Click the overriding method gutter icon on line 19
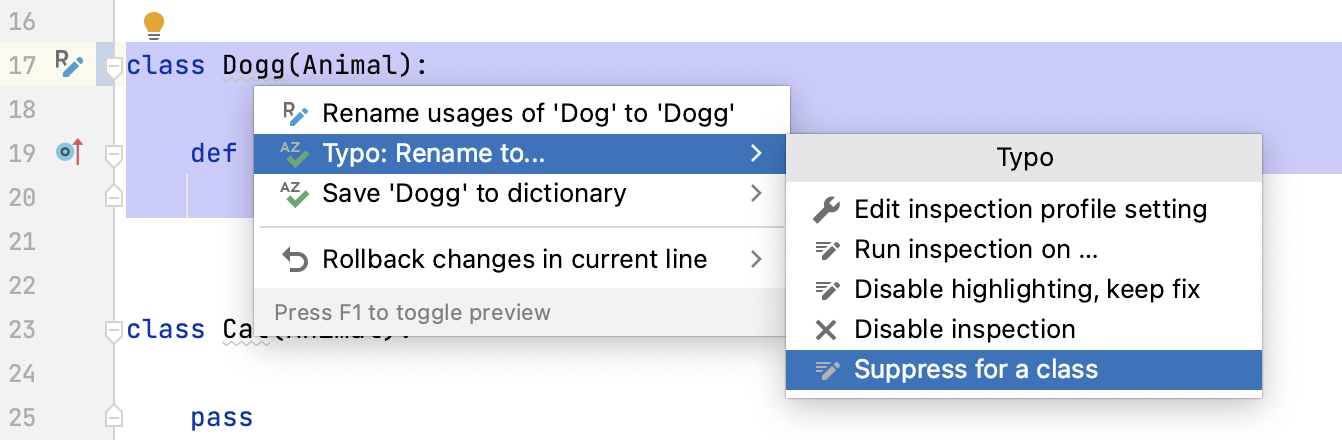The width and height of the screenshot is (1342, 440). point(68,153)
